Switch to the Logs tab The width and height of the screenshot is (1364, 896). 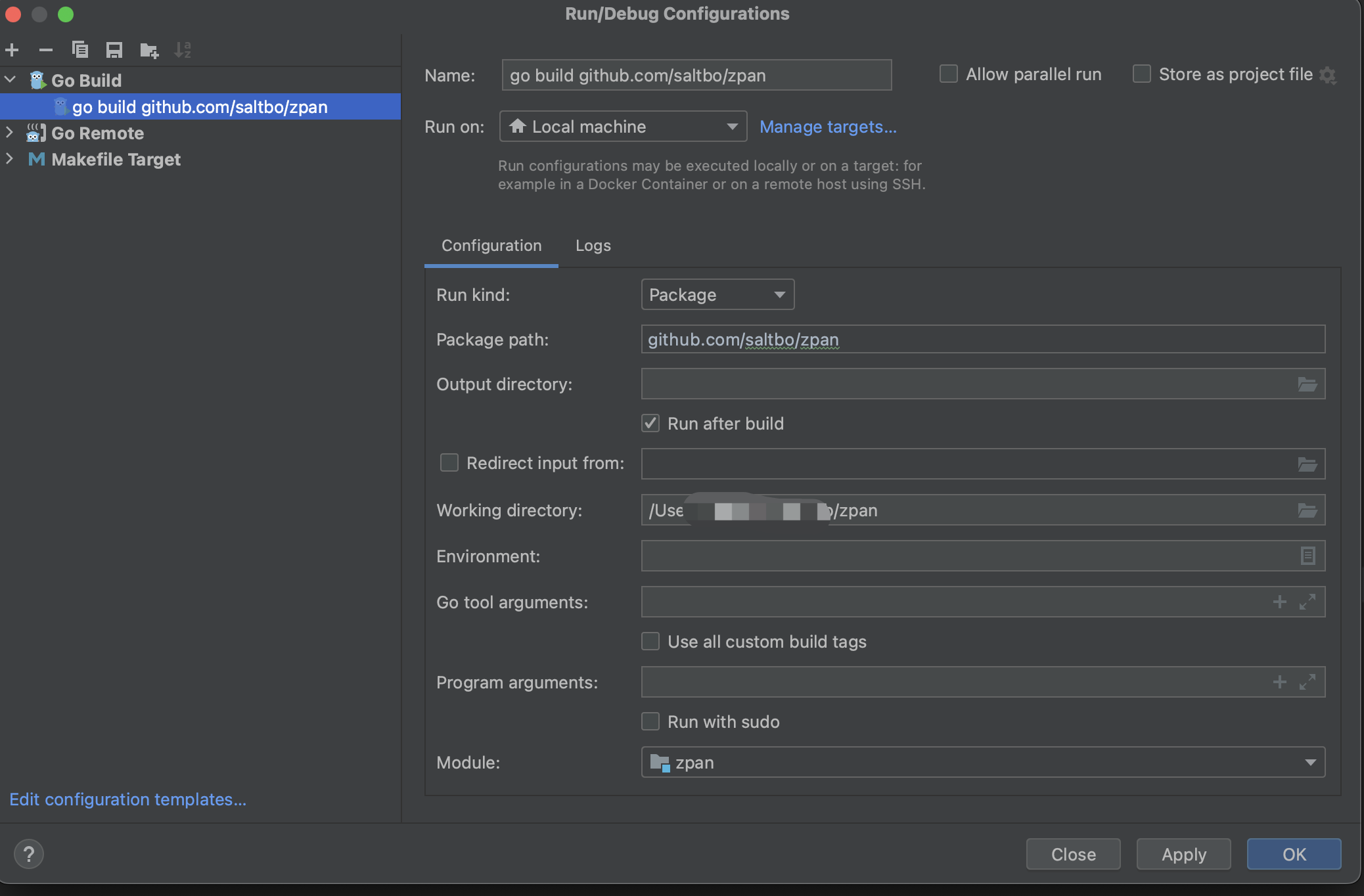pyautogui.click(x=593, y=246)
